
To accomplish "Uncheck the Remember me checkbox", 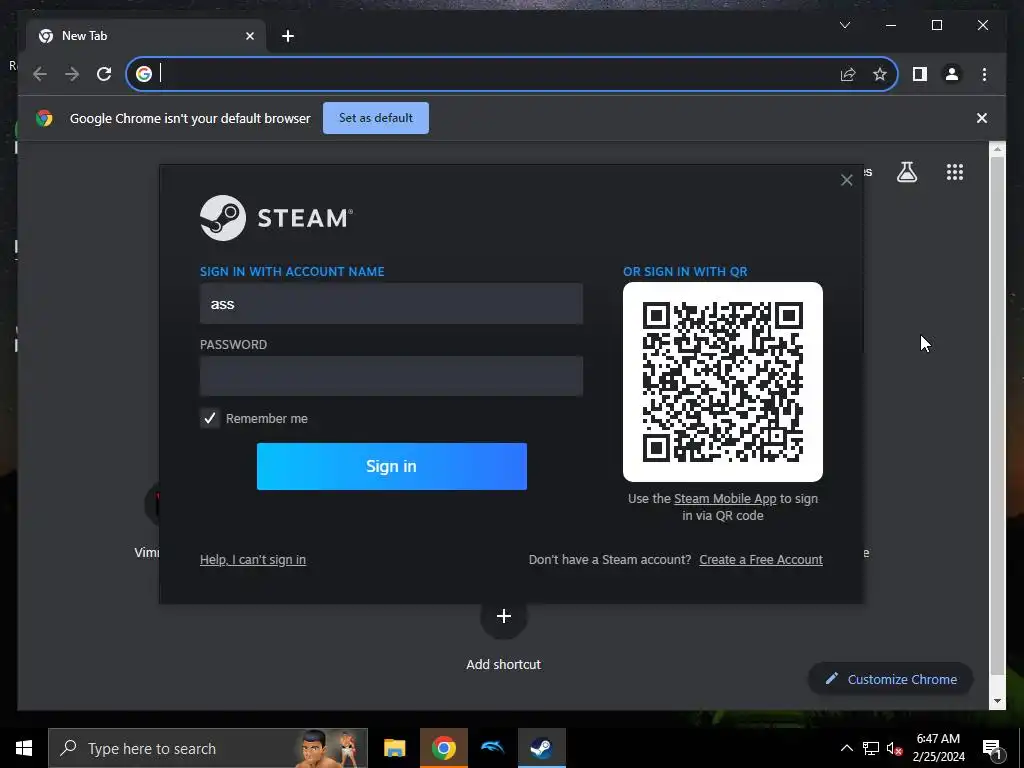I will point(210,419).
